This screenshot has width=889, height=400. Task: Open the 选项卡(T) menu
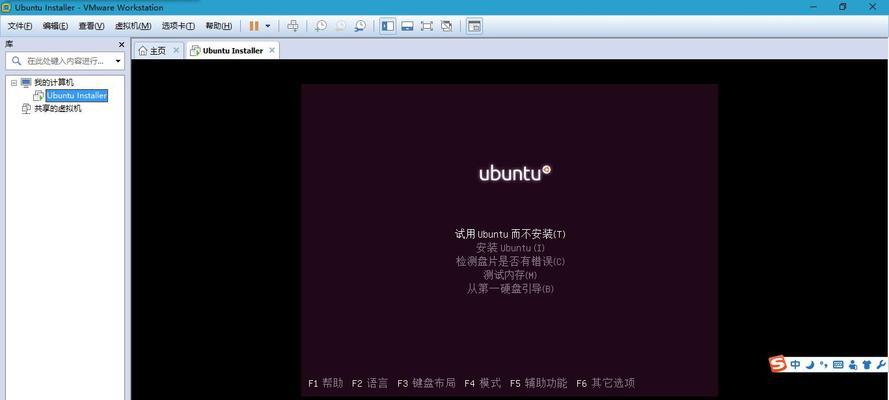pos(178,26)
